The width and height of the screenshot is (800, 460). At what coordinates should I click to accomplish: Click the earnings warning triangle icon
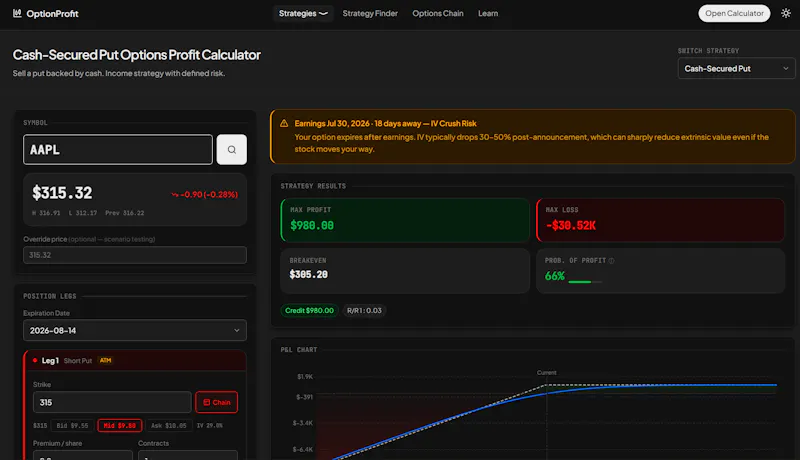[x=284, y=123]
